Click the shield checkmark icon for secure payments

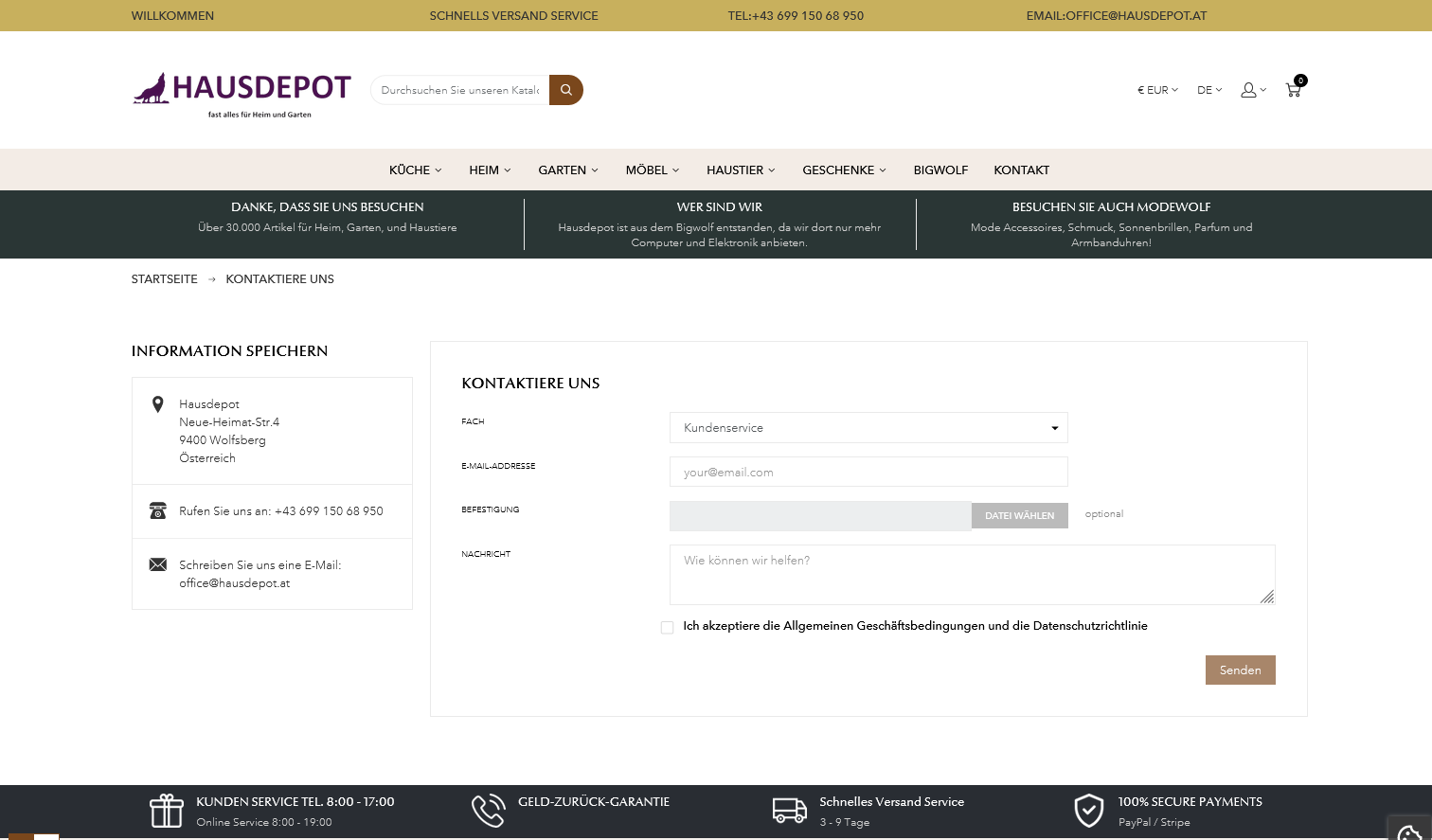pos(1089,811)
